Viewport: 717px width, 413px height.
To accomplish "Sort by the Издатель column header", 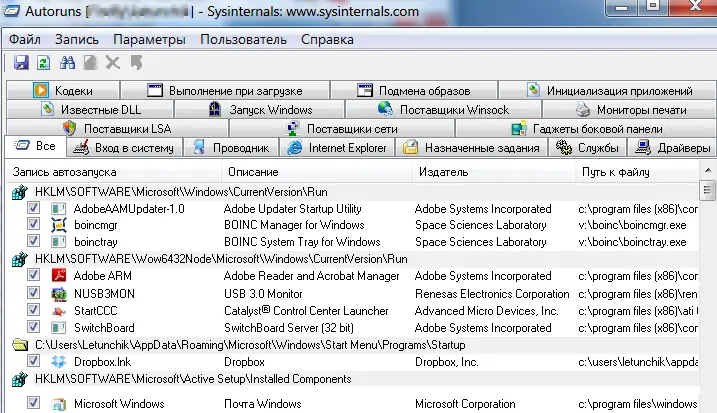I will 494,172.
